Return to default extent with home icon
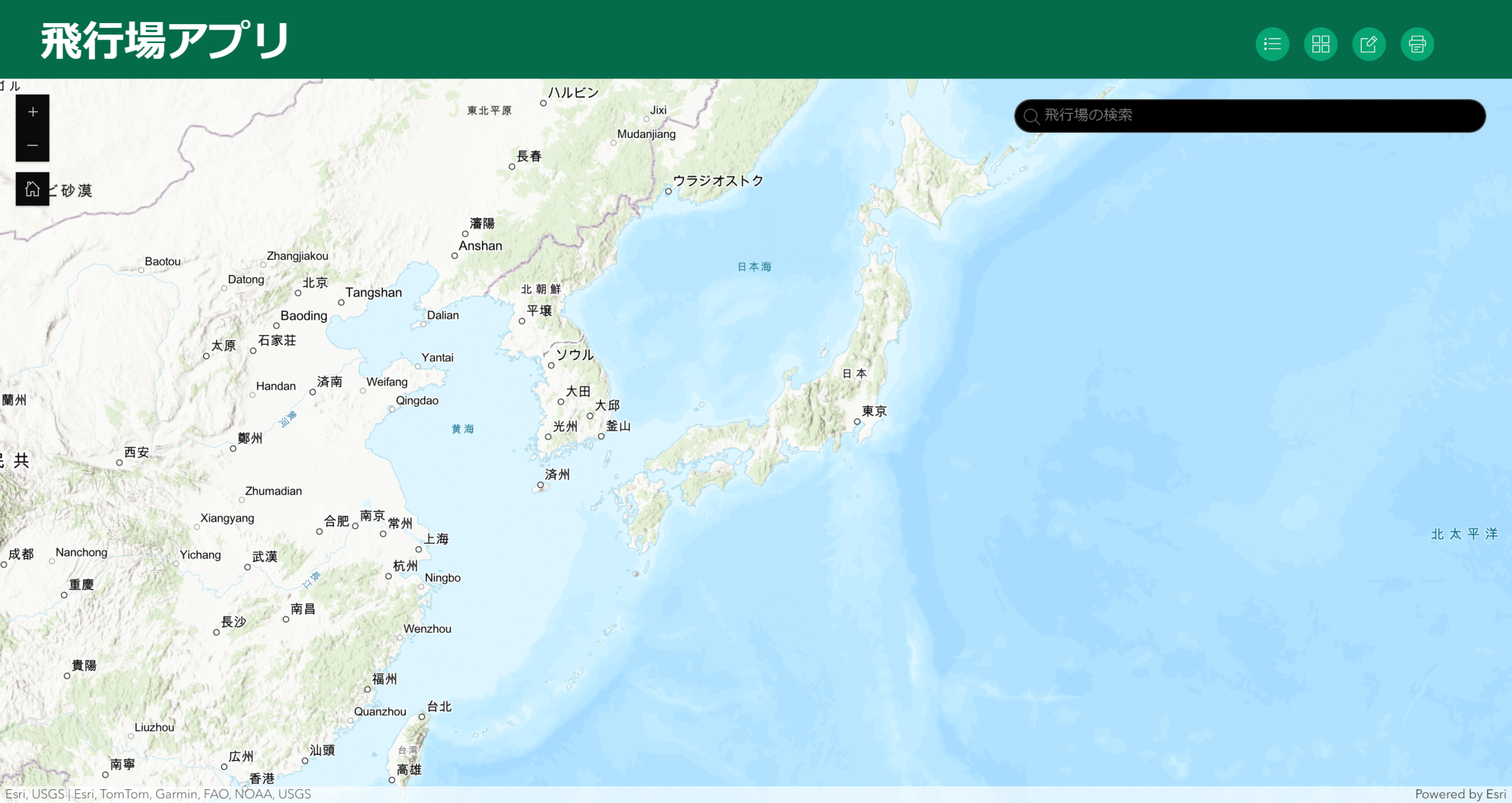Screen dimensions: 1512x803 click(x=32, y=189)
